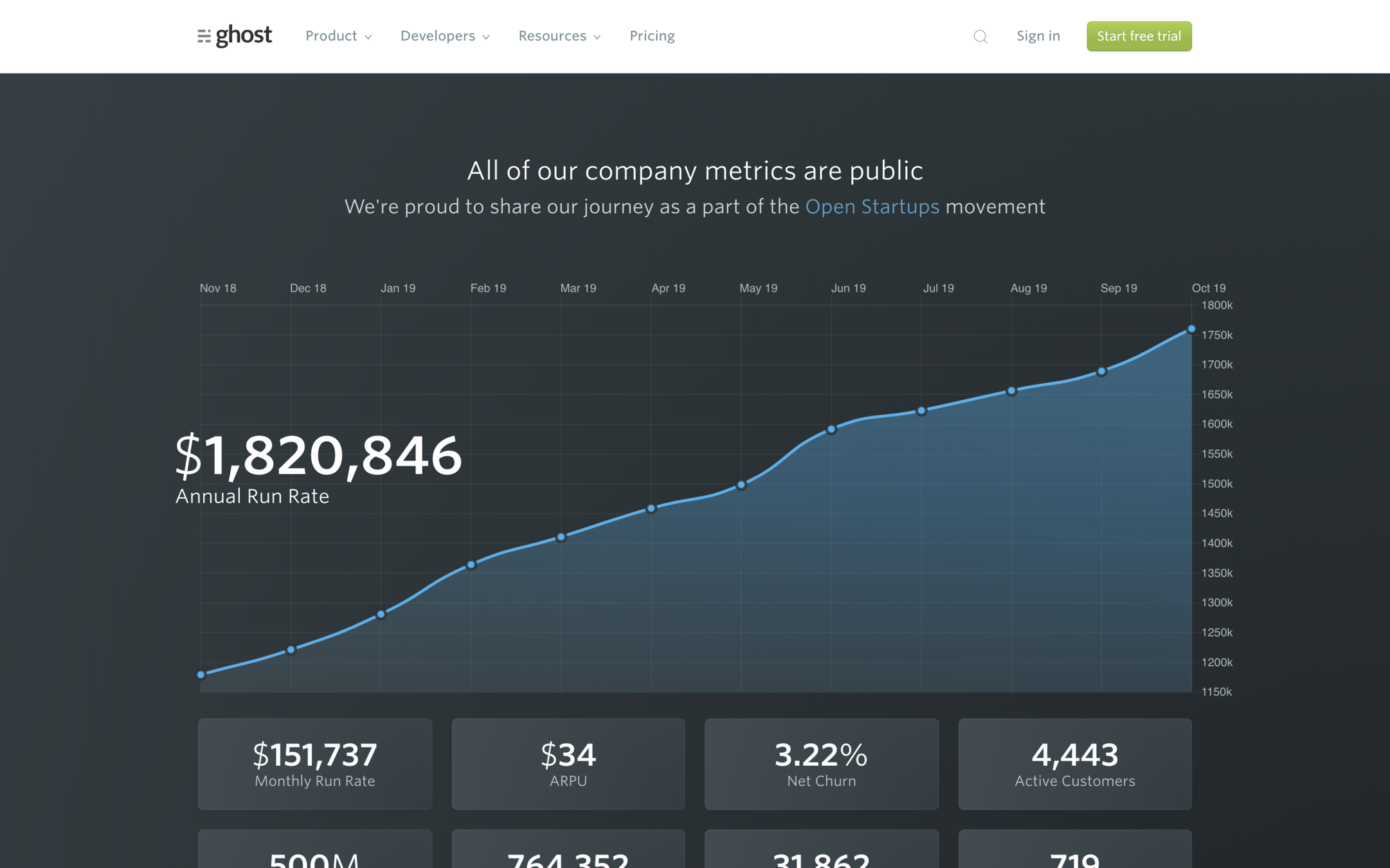Expand the Resources dropdown menu

559,36
